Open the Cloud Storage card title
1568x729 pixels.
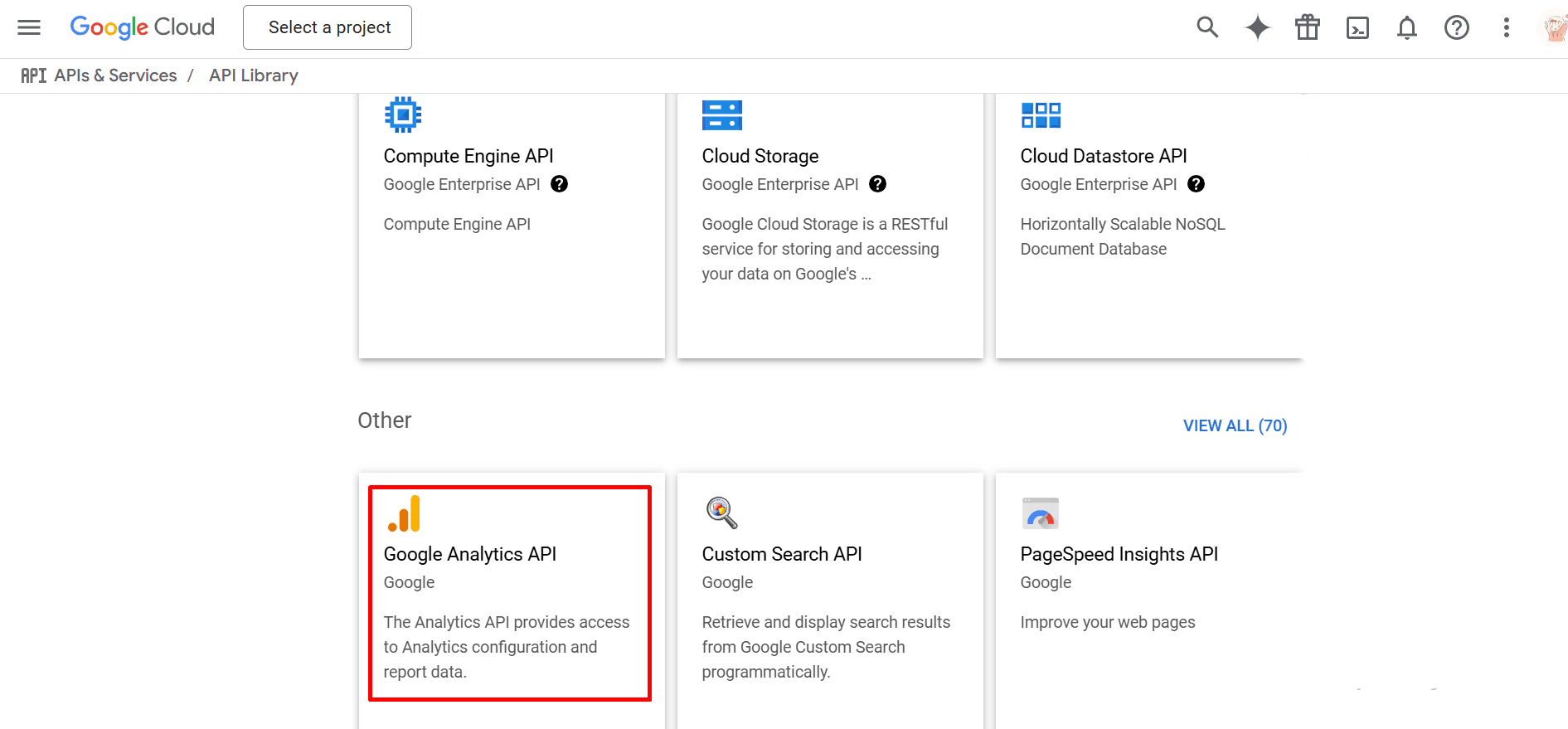(760, 156)
